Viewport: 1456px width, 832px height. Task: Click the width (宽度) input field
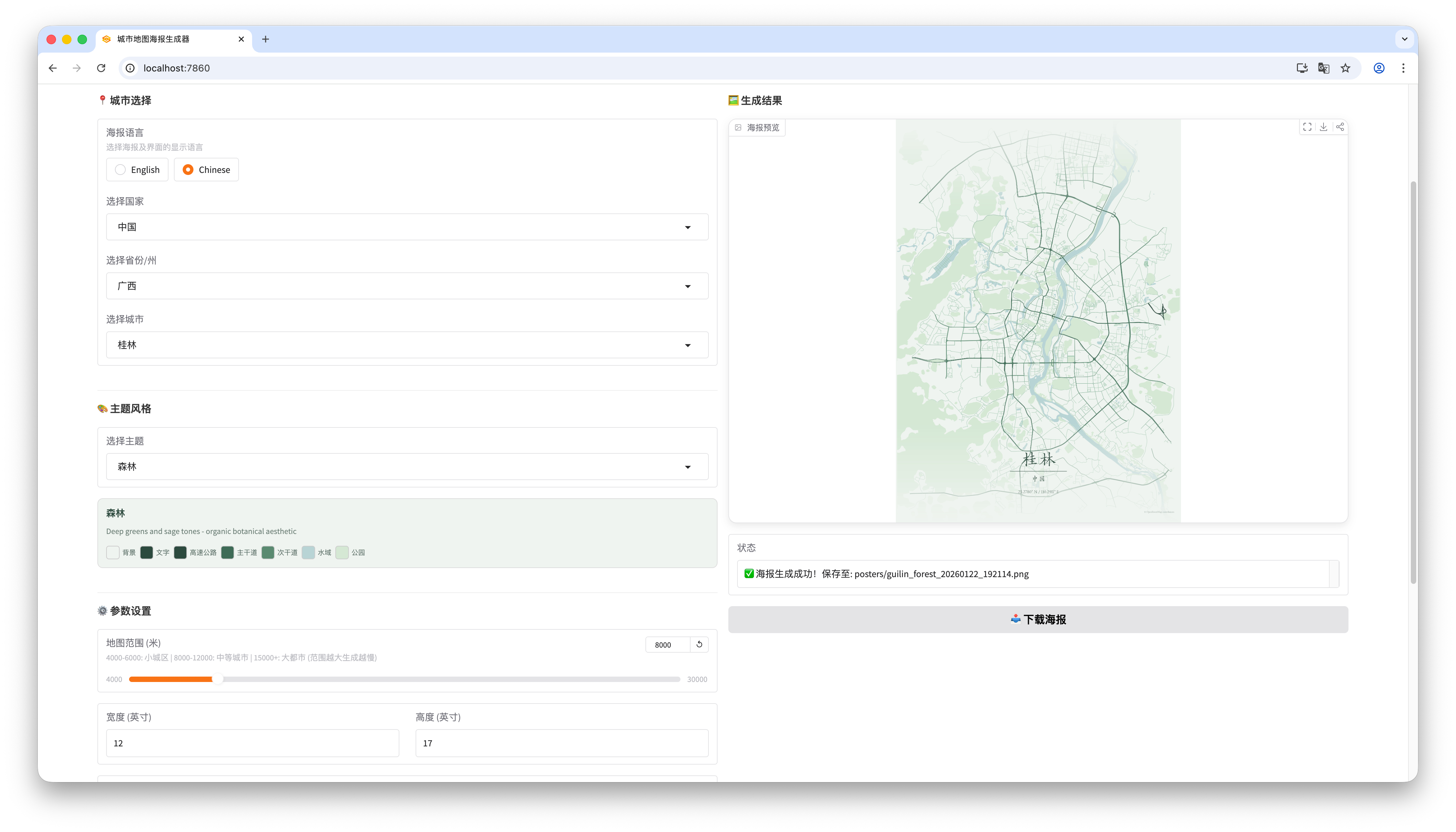[252, 743]
